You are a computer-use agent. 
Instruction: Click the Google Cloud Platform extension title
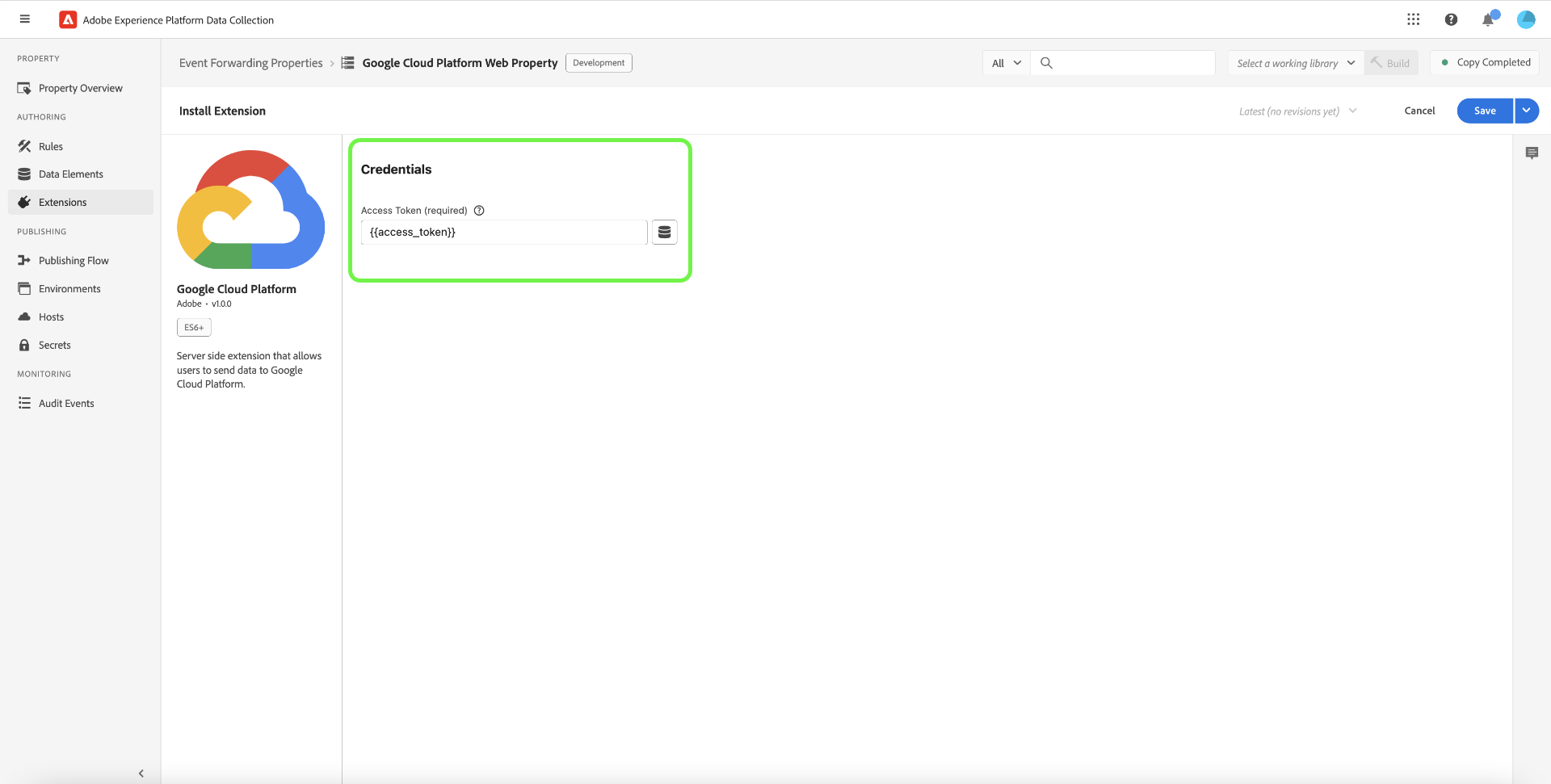coord(237,289)
